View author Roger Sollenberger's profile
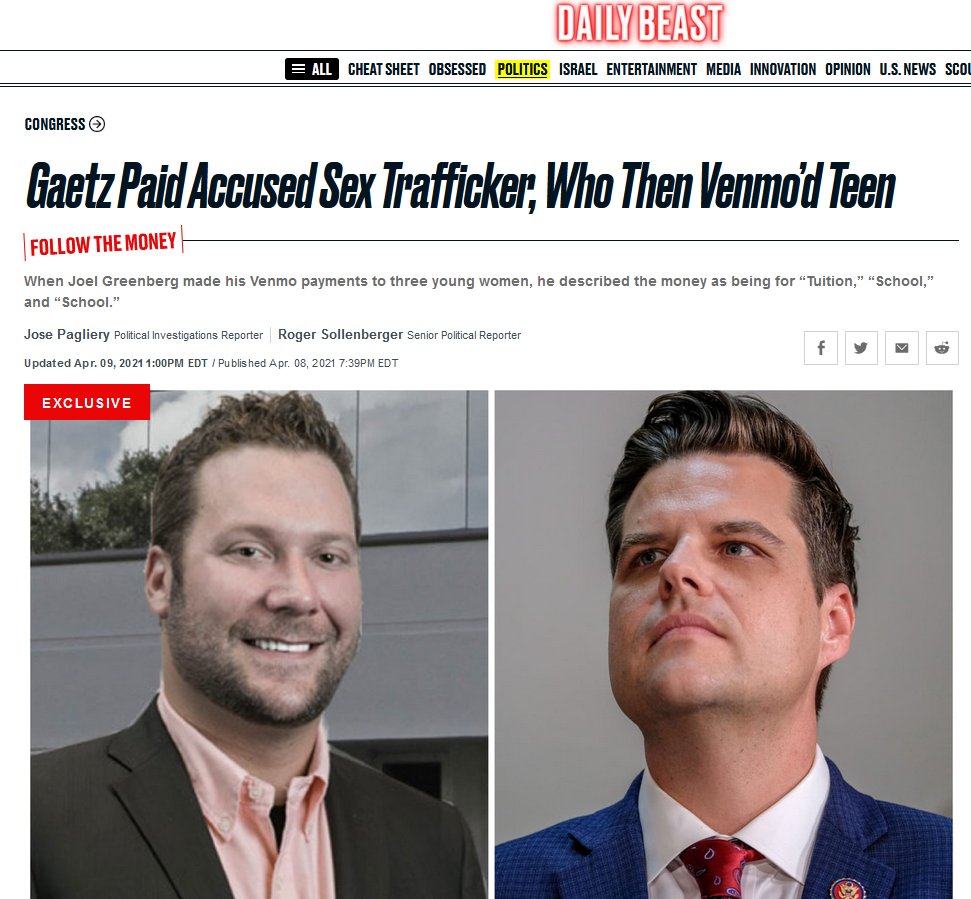Image resolution: width=971 pixels, height=899 pixels. point(341,334)
